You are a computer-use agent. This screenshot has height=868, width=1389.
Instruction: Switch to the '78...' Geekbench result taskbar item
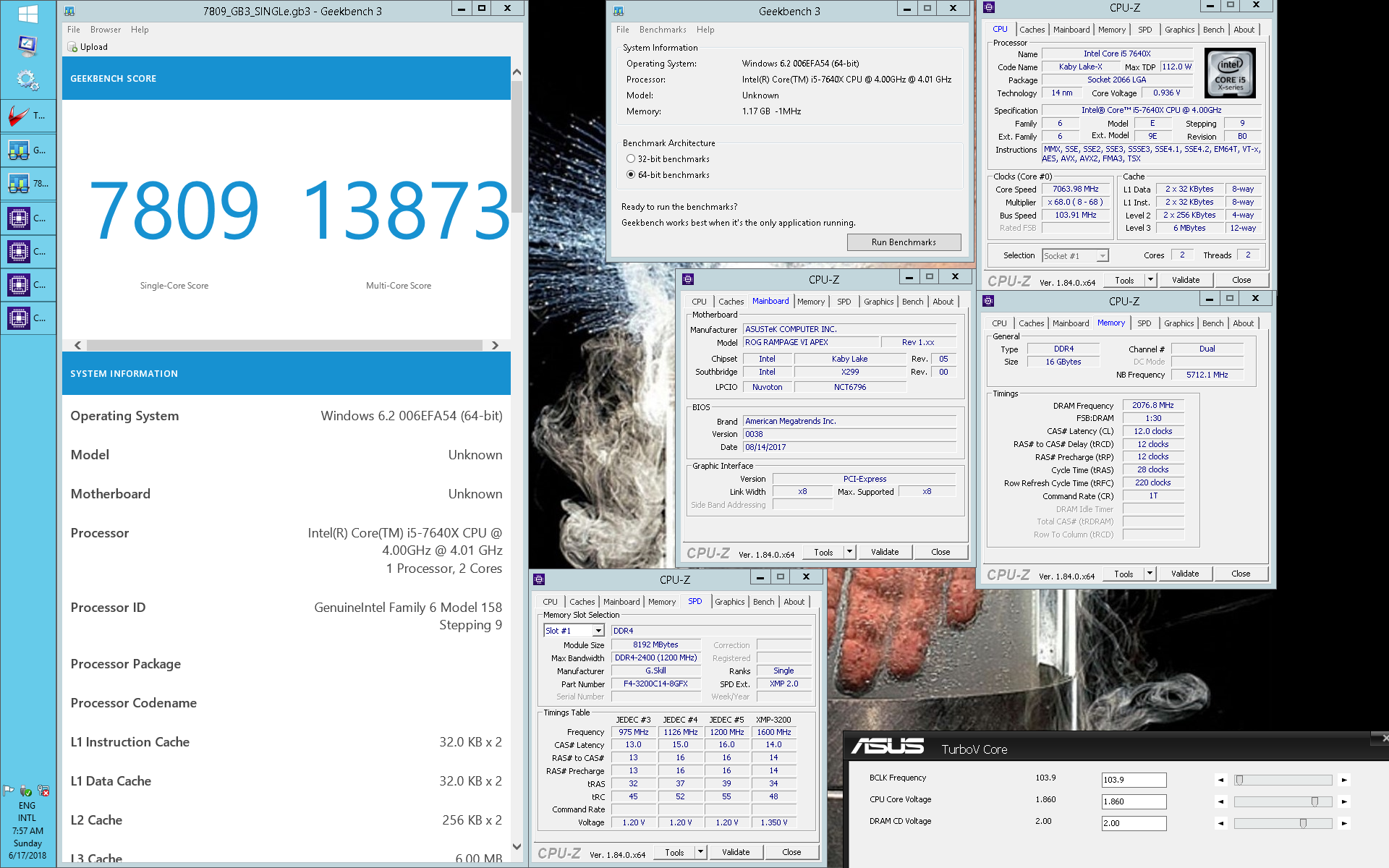28,184
